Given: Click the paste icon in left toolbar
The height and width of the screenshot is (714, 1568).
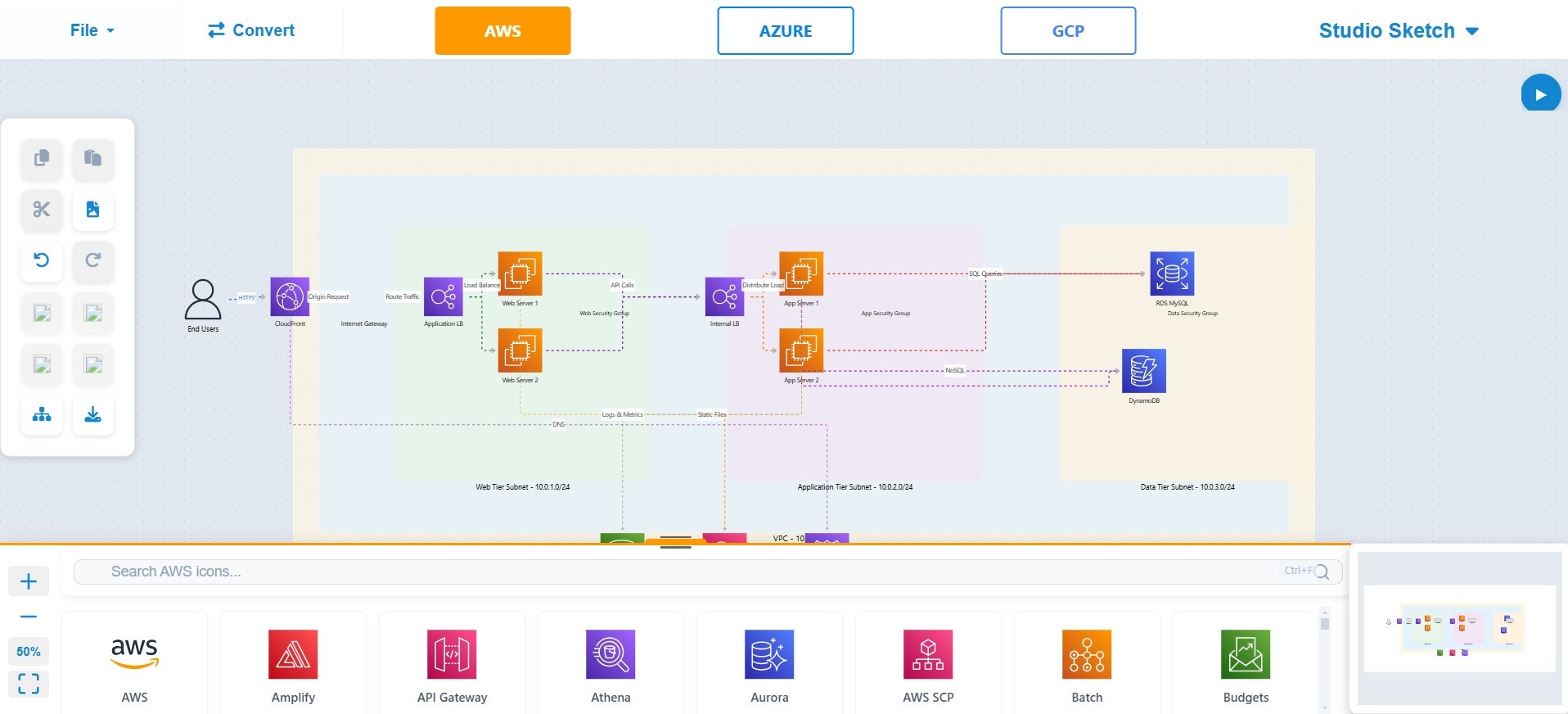Looking at the screenshot, I should pos(93,158).
